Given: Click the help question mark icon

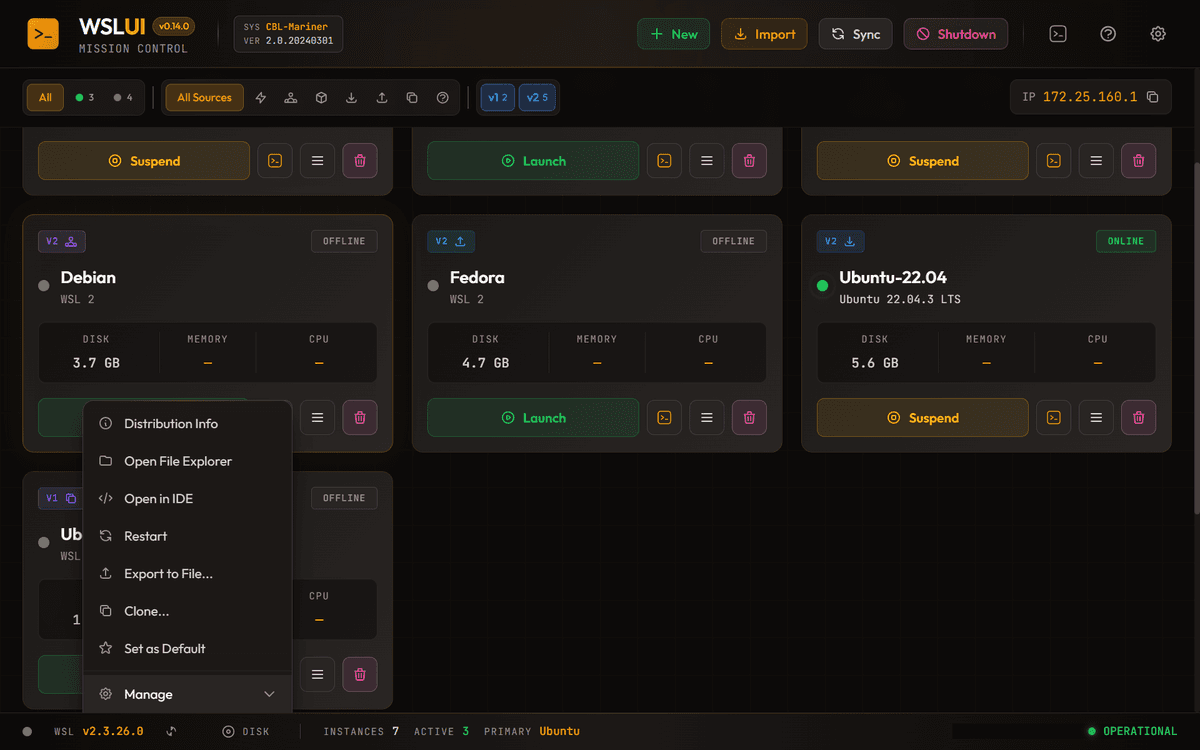Looking at the screenshot, I should 1108,33.
